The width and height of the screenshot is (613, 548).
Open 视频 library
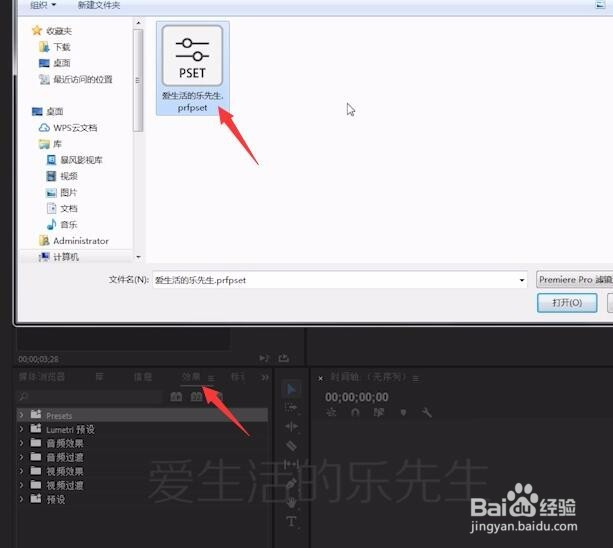pyautogui.click(x=62, y=176)
